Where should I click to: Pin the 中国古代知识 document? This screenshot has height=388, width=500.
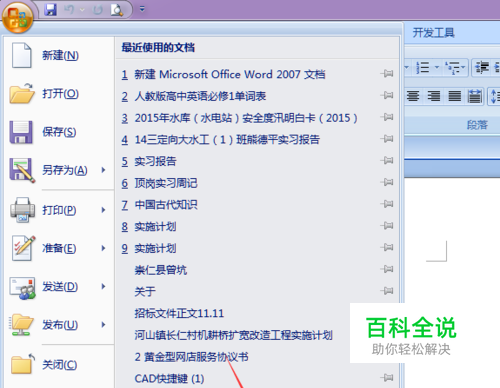pos(387,204)
